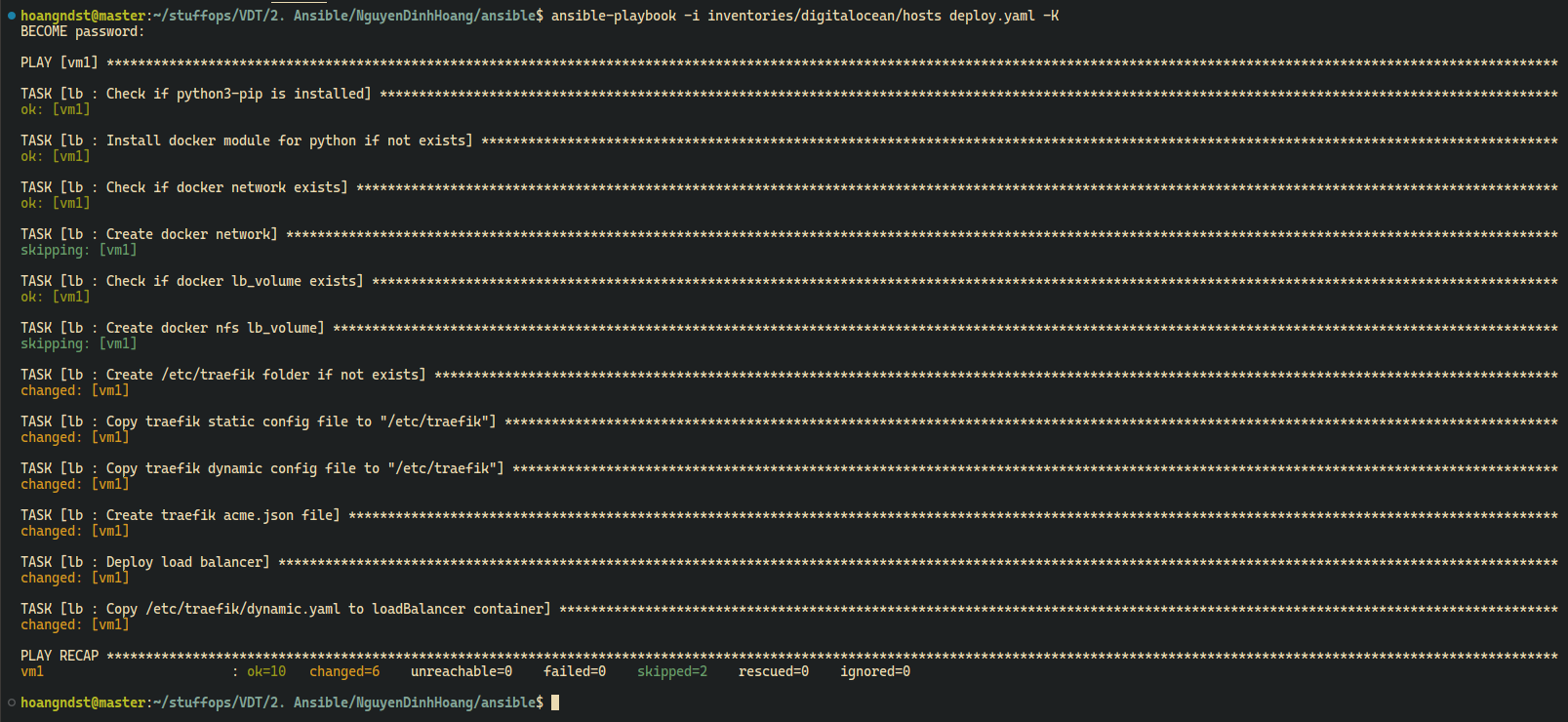Click 'inventories/digitalocean/hosts' in the command line
The width and height of the screenshot is (1568, 722).
point(824,16)
